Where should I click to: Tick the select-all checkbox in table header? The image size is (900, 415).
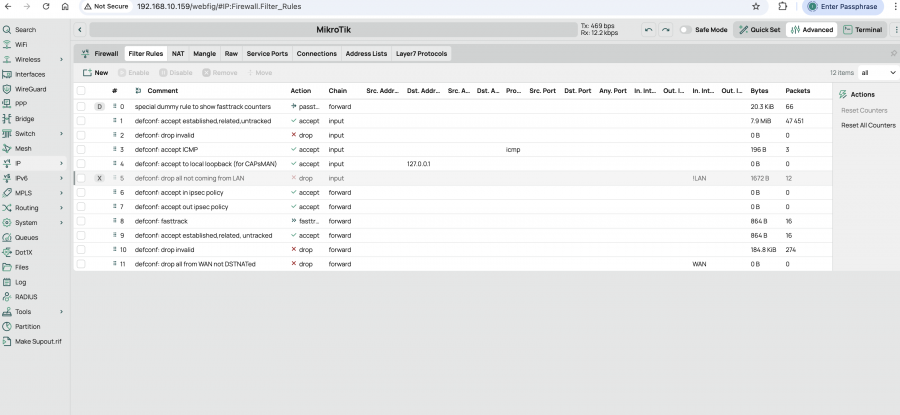[81, 91]
